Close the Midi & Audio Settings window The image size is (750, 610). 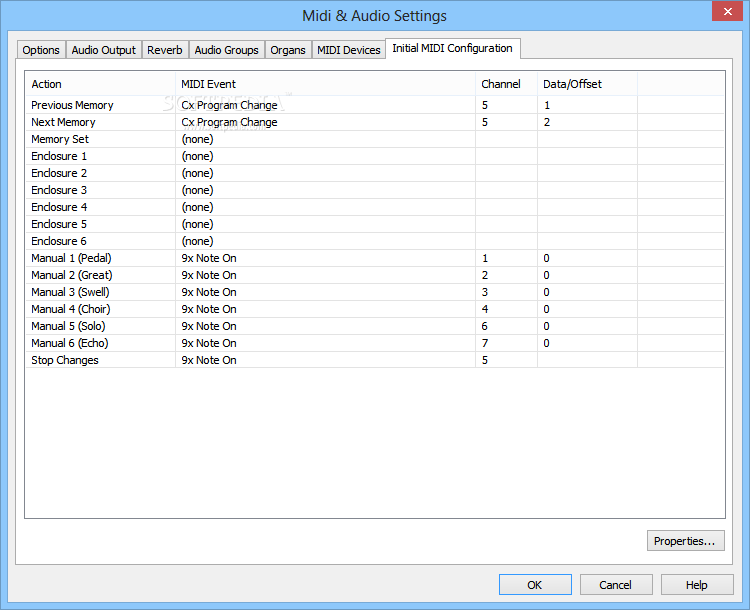[x=728, y=11]
